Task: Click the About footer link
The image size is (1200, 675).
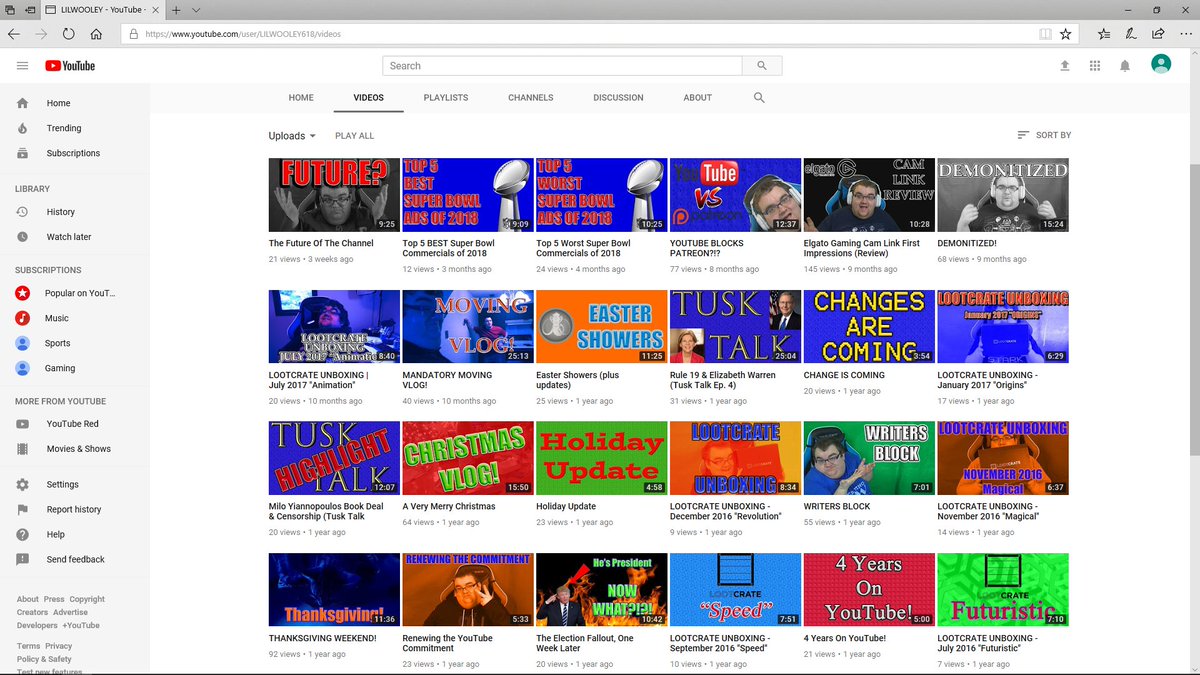Action: 28,599
